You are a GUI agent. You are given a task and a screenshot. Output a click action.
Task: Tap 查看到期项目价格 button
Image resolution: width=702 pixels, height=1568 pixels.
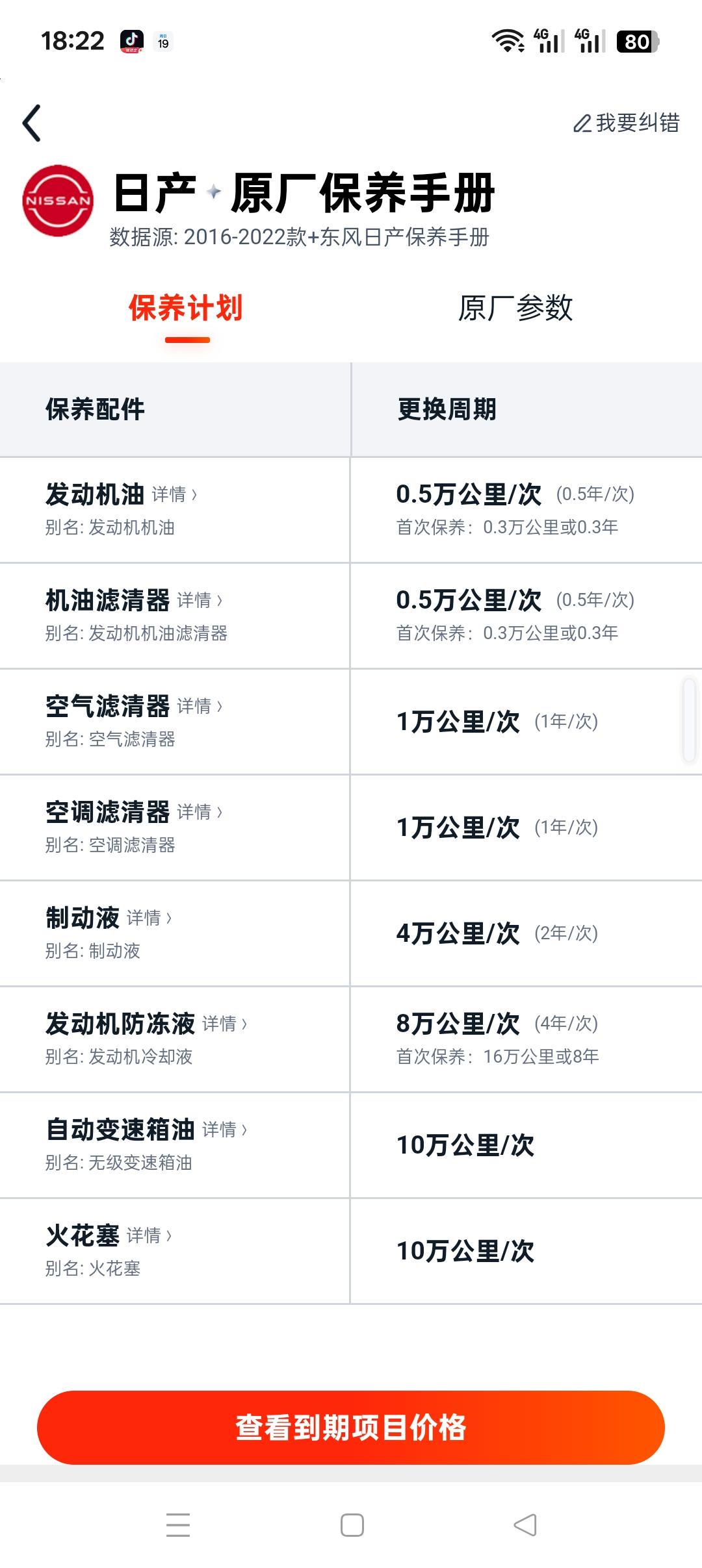pos(351,1427)
